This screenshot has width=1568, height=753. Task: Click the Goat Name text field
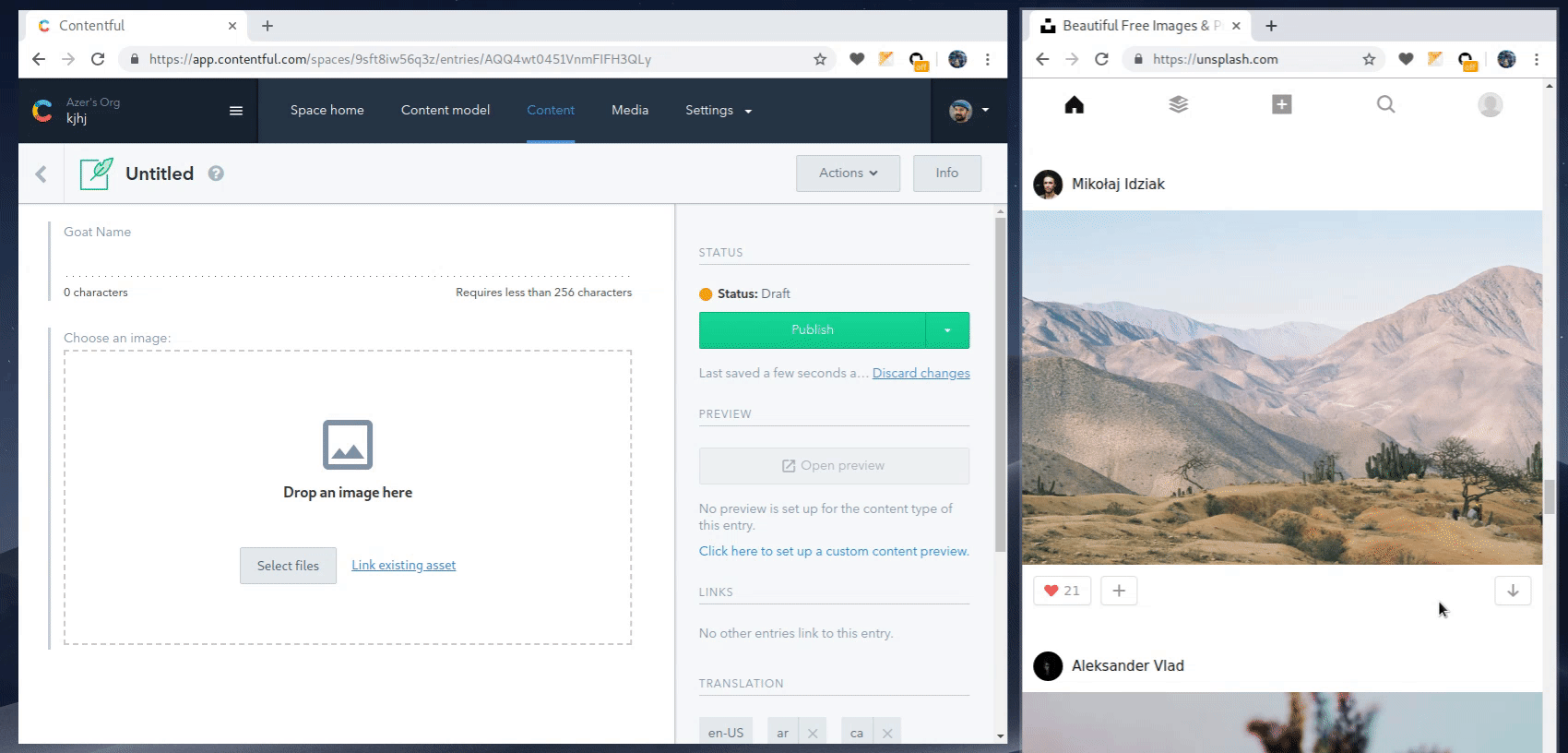click(x=347, y=262)
